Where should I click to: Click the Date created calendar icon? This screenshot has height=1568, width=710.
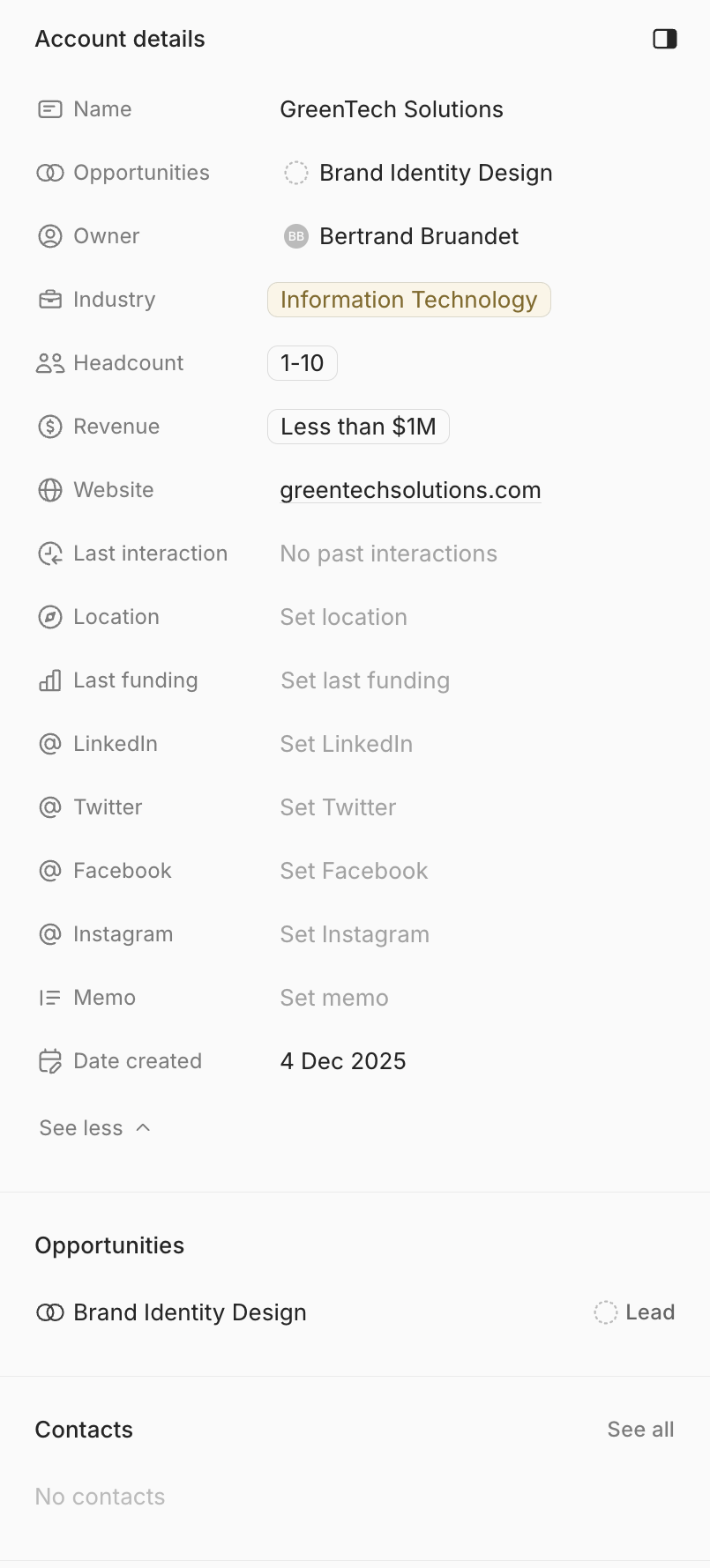[50, 1061]
